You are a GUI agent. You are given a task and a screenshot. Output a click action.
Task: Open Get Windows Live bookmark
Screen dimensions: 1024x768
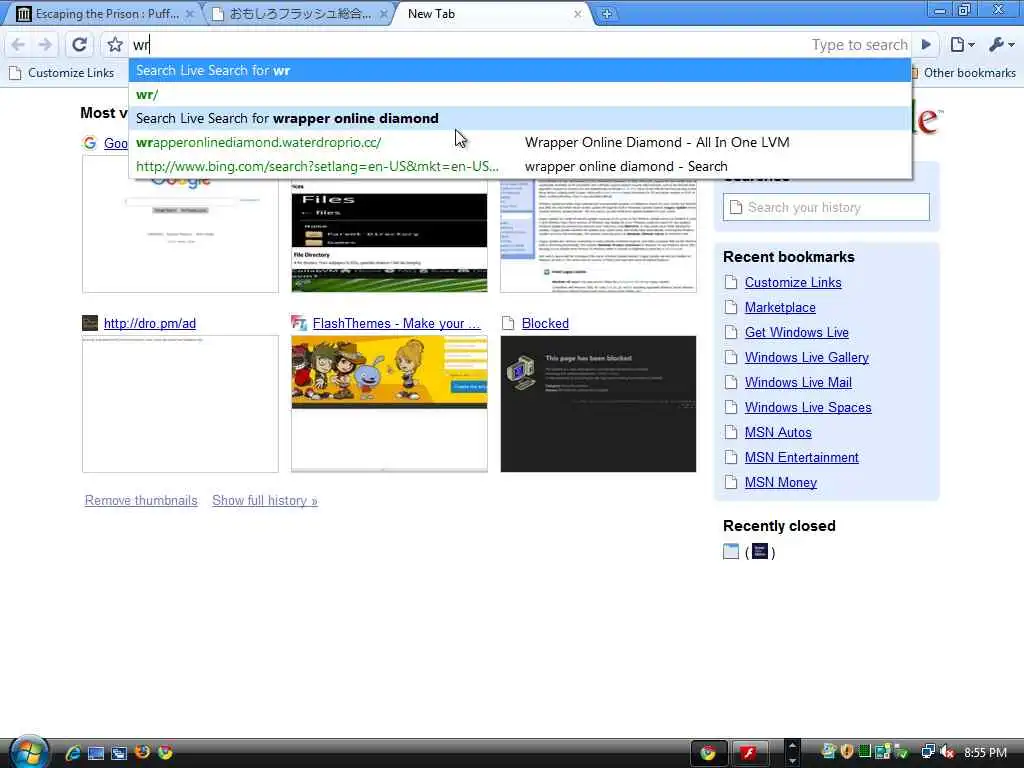[797, 332]
